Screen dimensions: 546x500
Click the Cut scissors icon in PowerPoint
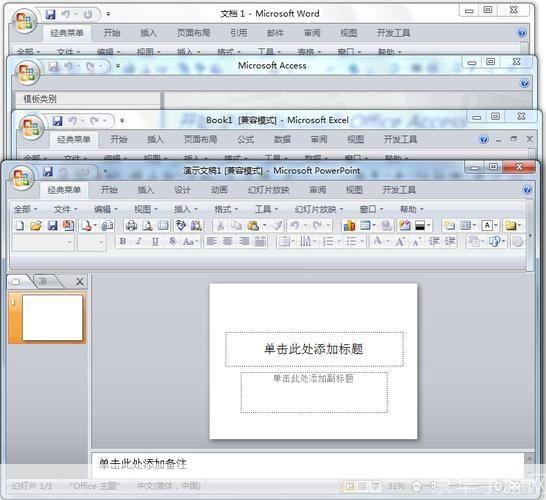(x=220, y=226)
